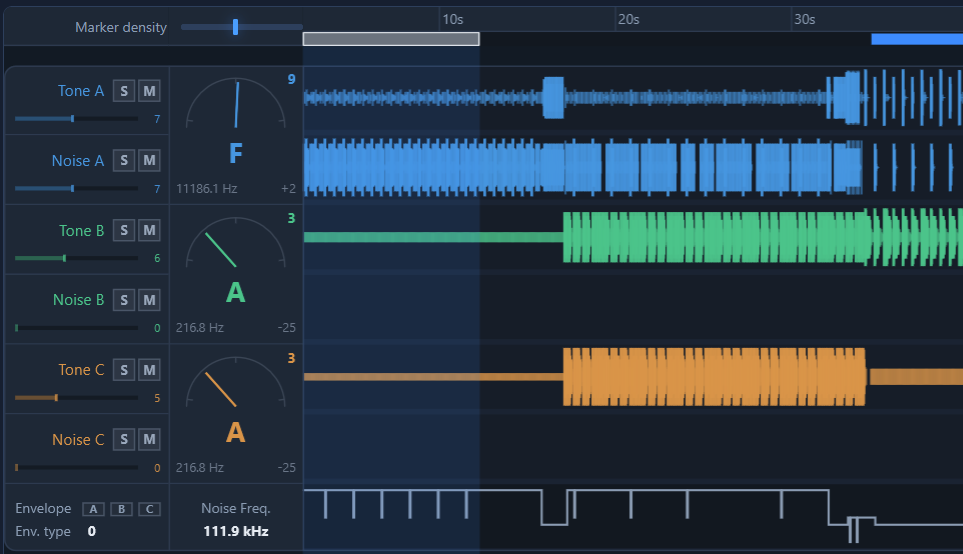Toggle Envelope on channel A
The image size is (963, 554).
[x=93, y=509]
